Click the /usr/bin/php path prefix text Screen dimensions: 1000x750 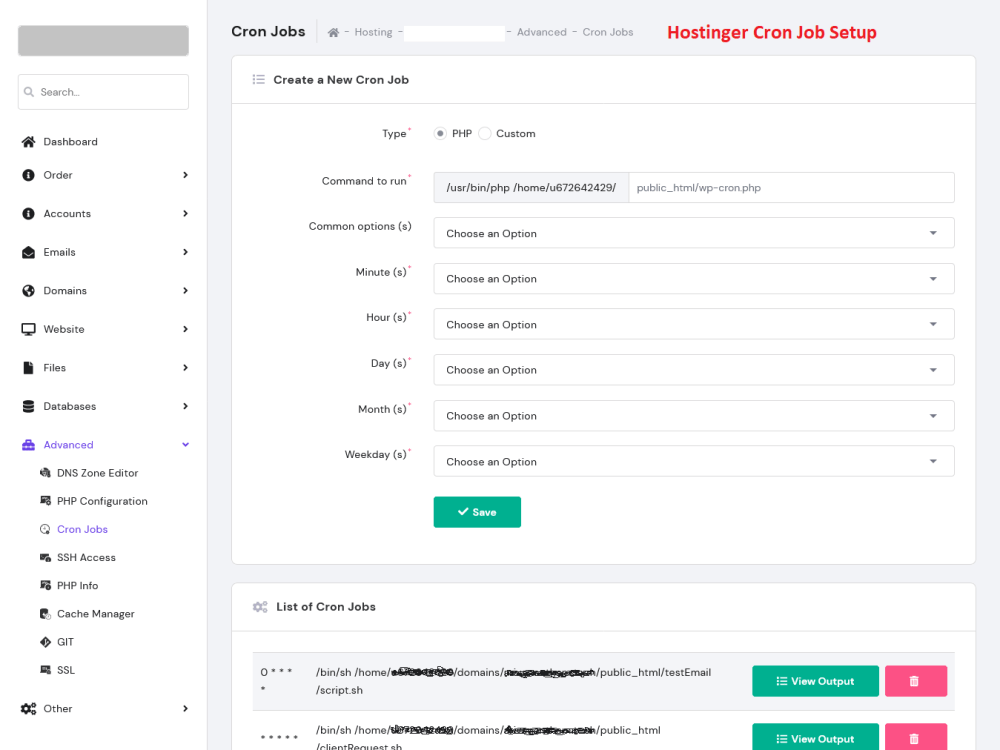pyautogui.click(x=531, y=188)
